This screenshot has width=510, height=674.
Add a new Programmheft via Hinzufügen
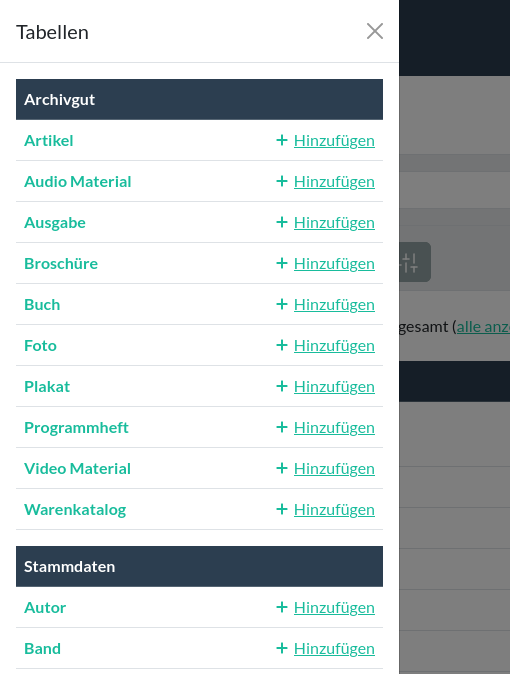point(334,428)
